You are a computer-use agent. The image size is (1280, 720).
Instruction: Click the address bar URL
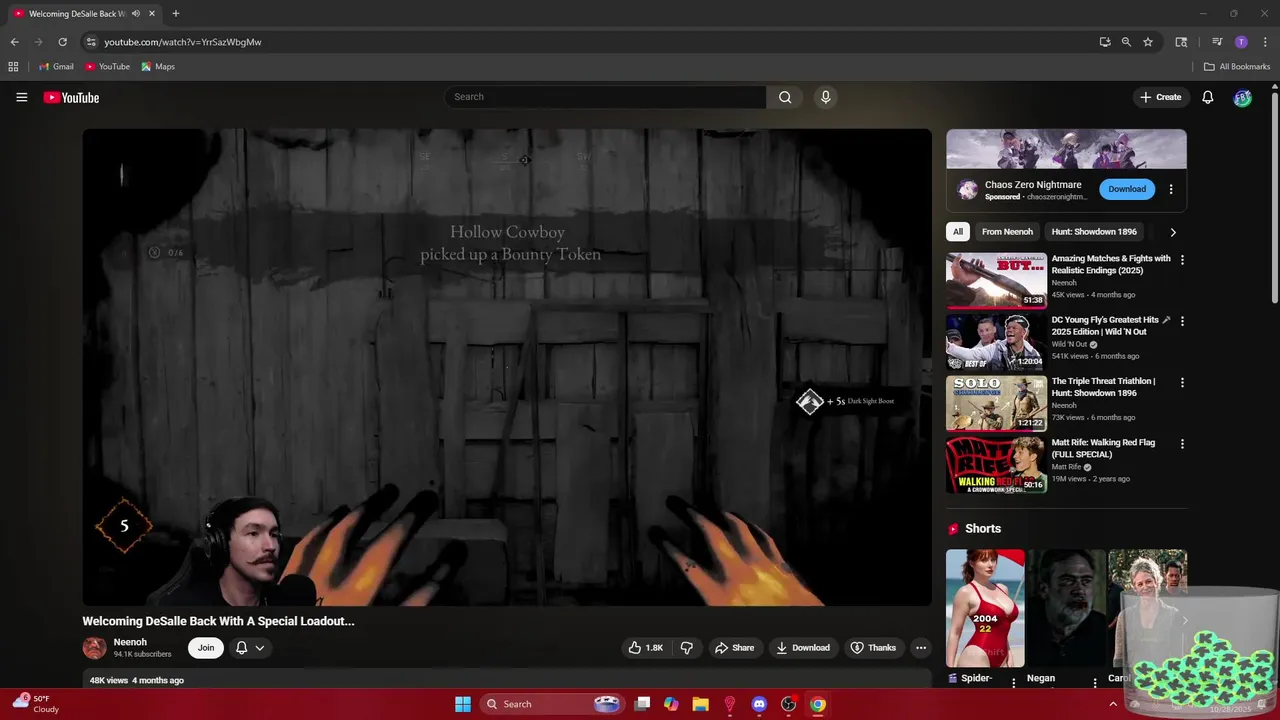[x=183, y=42]
